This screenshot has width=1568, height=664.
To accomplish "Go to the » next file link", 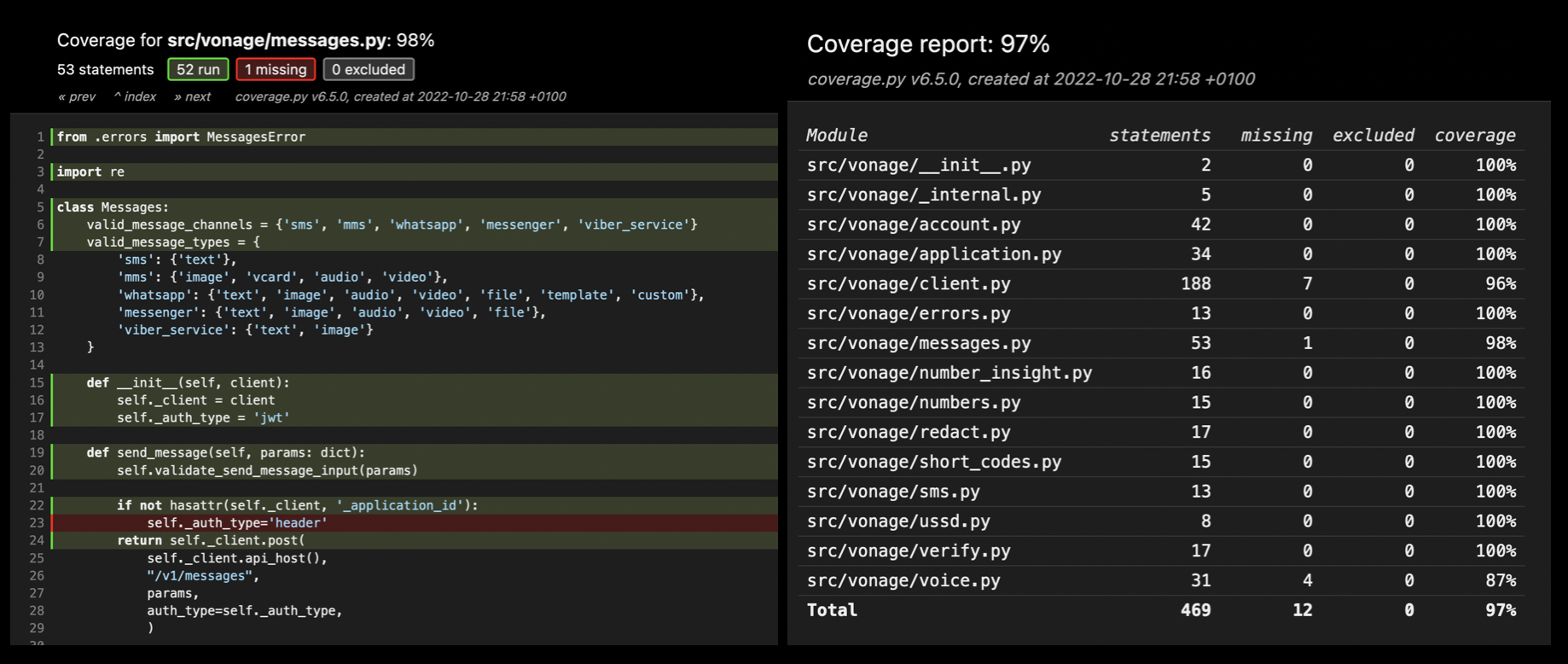I will click(x=193, y=96).
